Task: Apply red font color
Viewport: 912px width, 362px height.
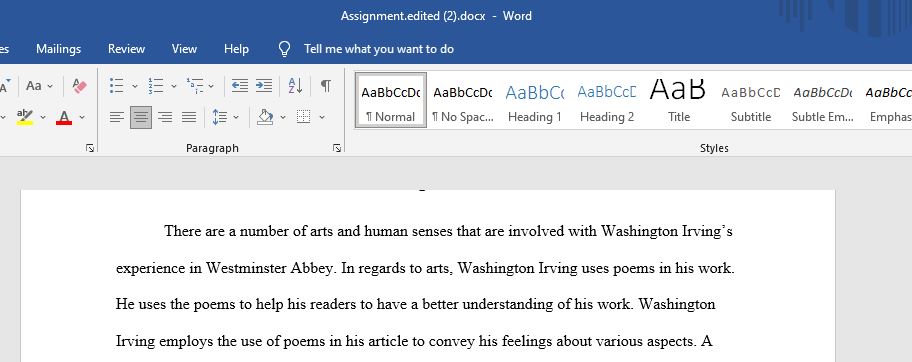Action: pyautogui.click(x=64, y=117)
